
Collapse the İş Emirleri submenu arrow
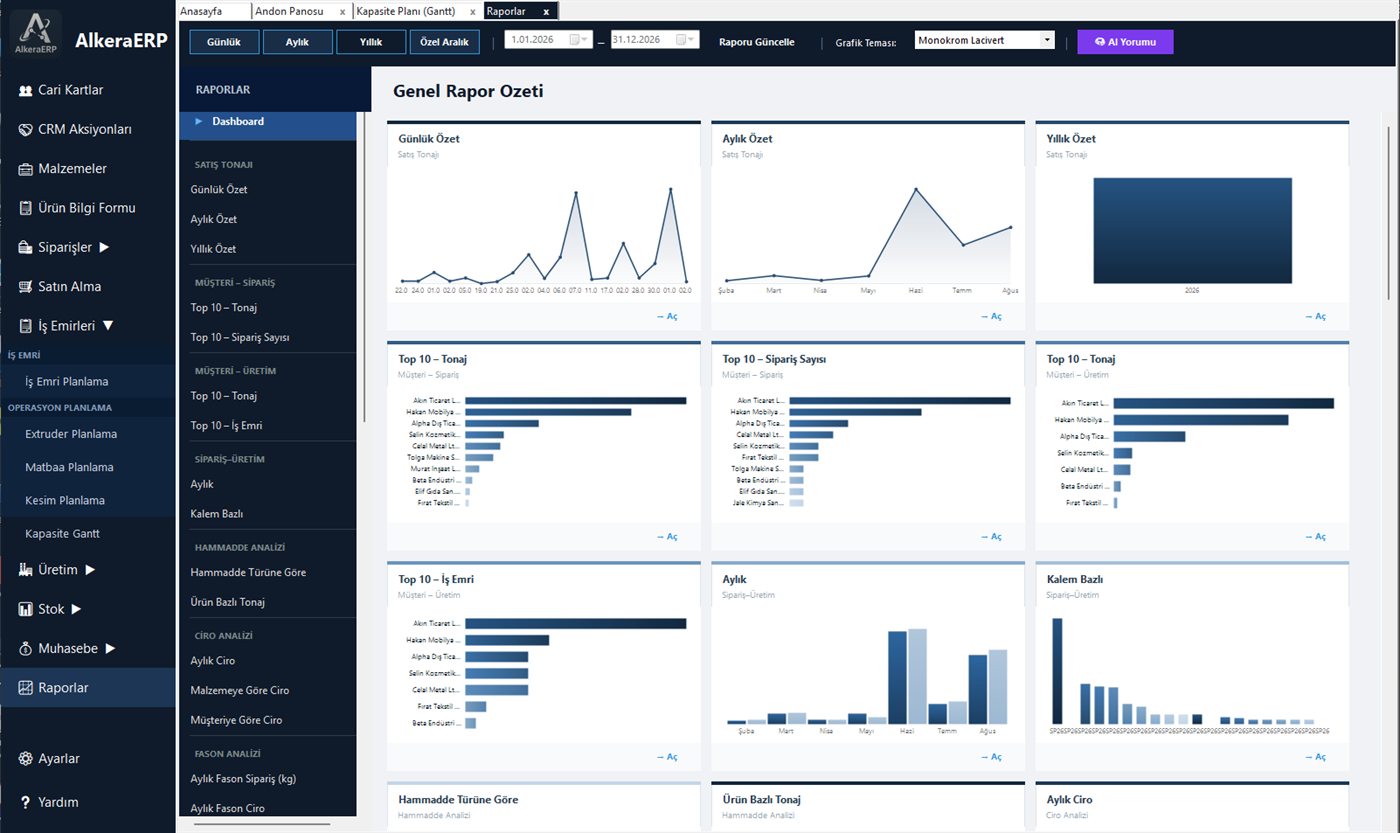[108, 326]
